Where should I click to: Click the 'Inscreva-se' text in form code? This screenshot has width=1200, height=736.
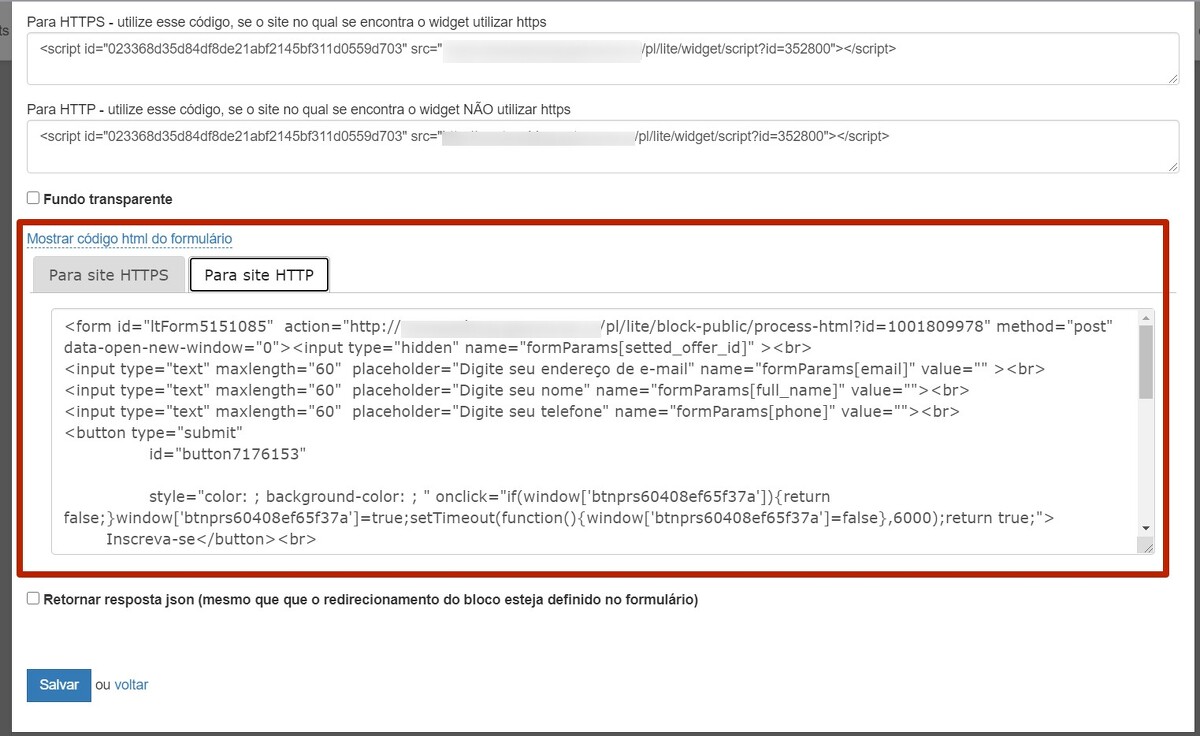tap(148, 539)
